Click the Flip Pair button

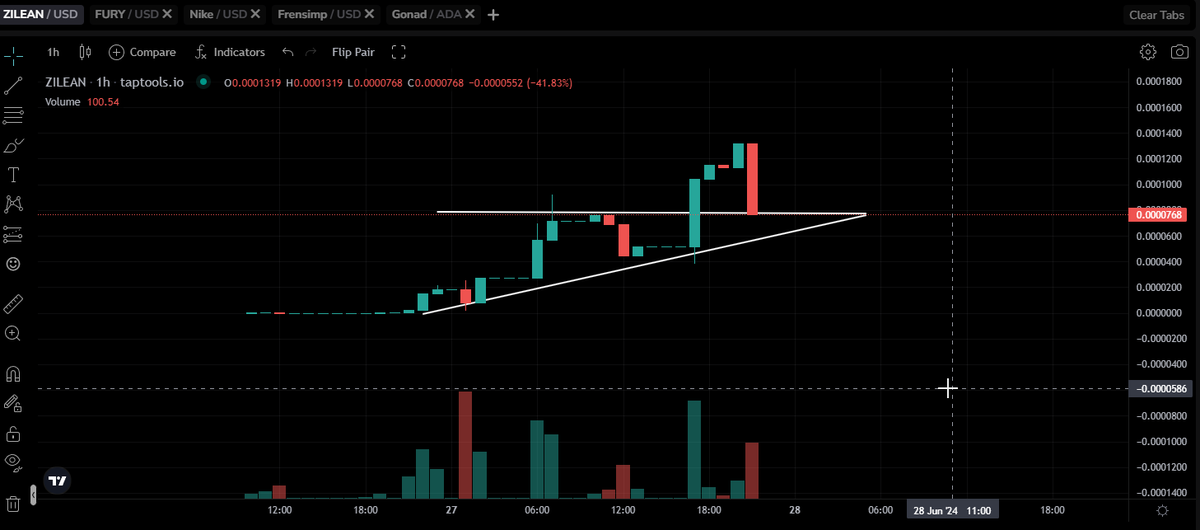[353, 52]
